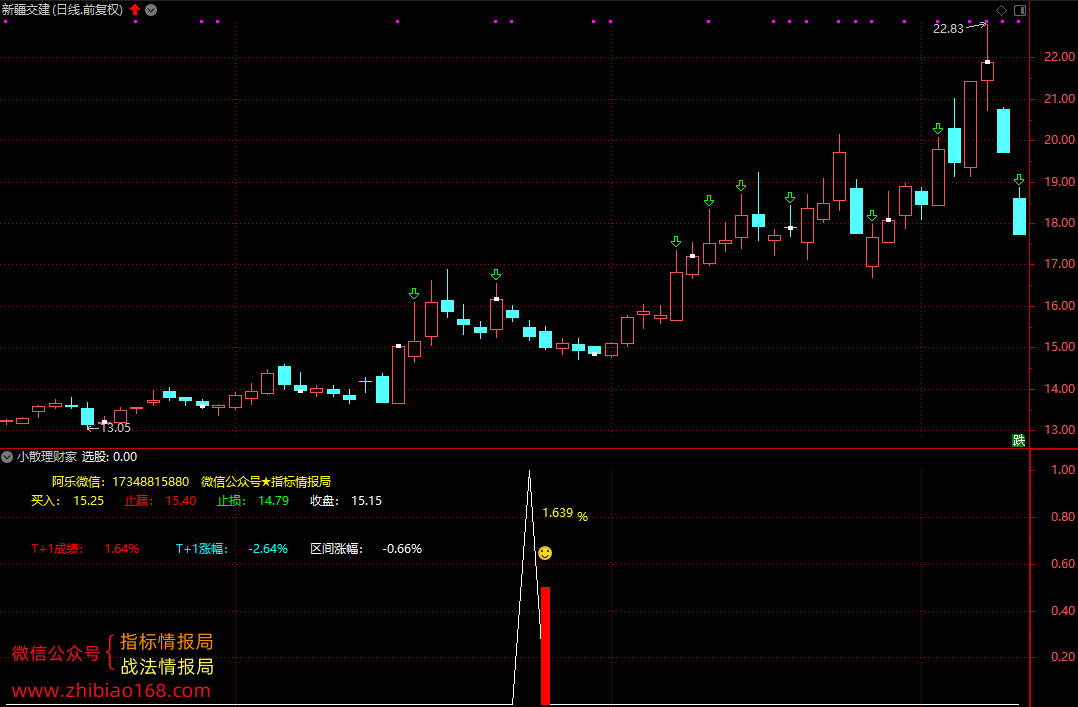Click the 18.00 price axis label
The width and height of the screenshot is (1078, 707).
[1059, 223]
